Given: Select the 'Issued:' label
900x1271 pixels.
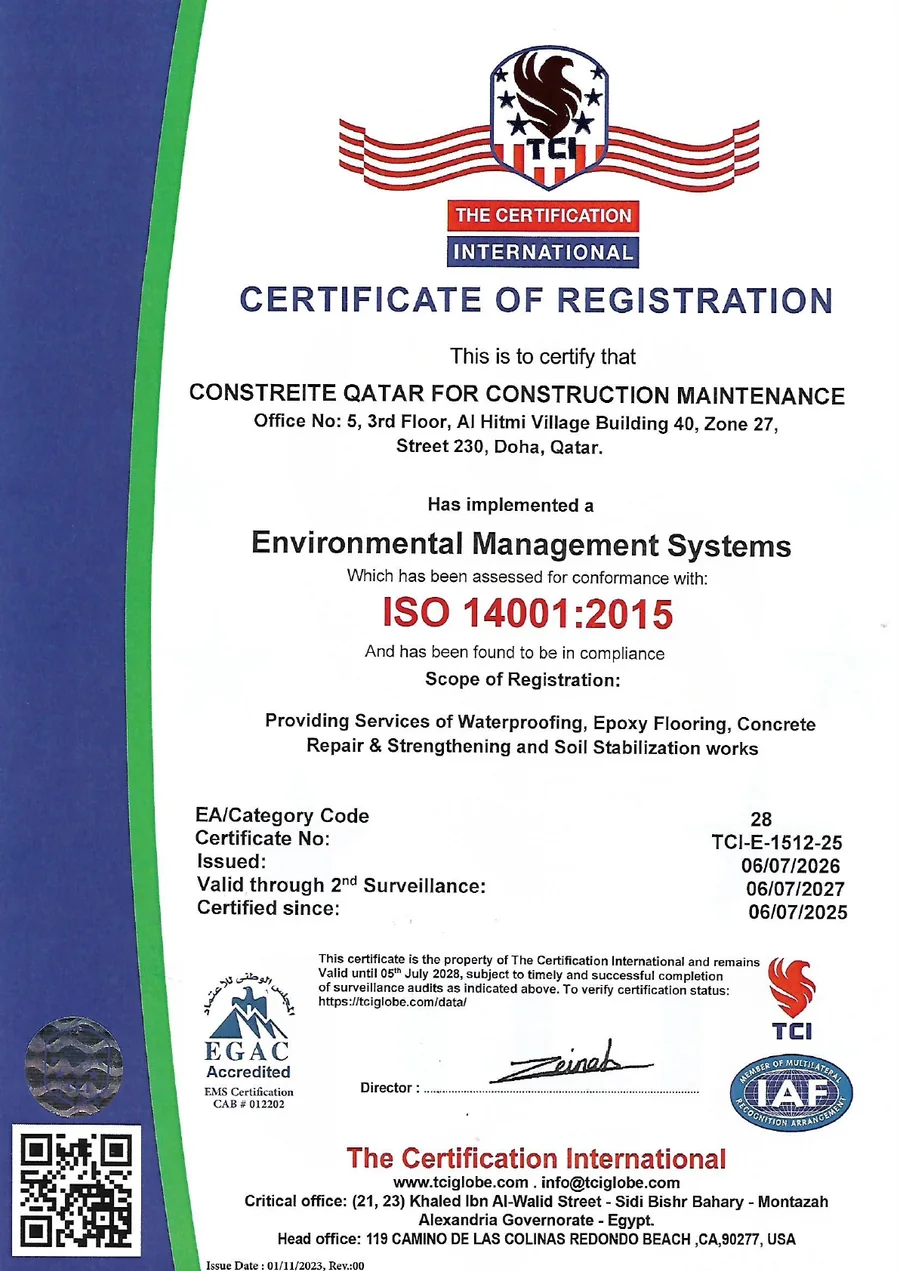Looking at the screenshot, I should 230,861.
